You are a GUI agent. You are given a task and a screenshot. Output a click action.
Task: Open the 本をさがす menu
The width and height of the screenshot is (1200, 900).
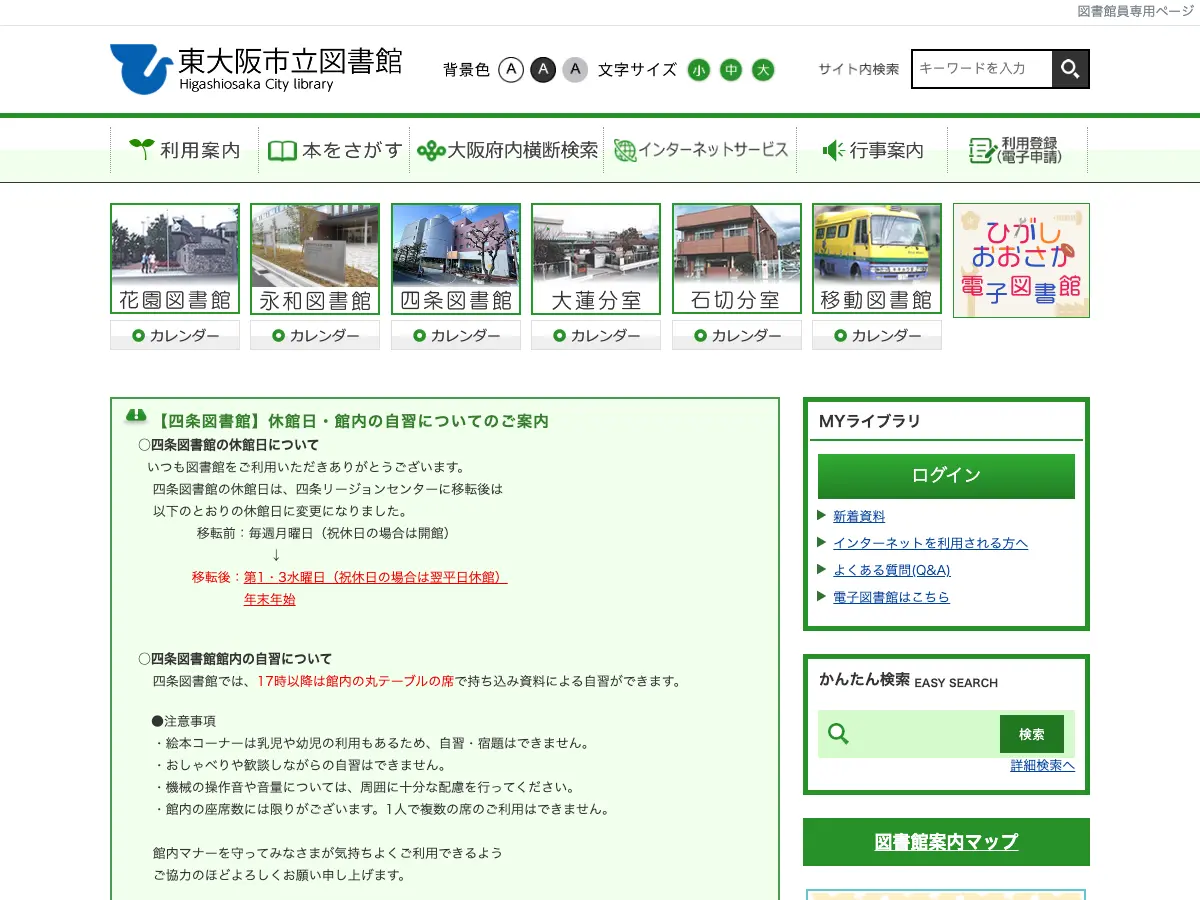point(334,150)
